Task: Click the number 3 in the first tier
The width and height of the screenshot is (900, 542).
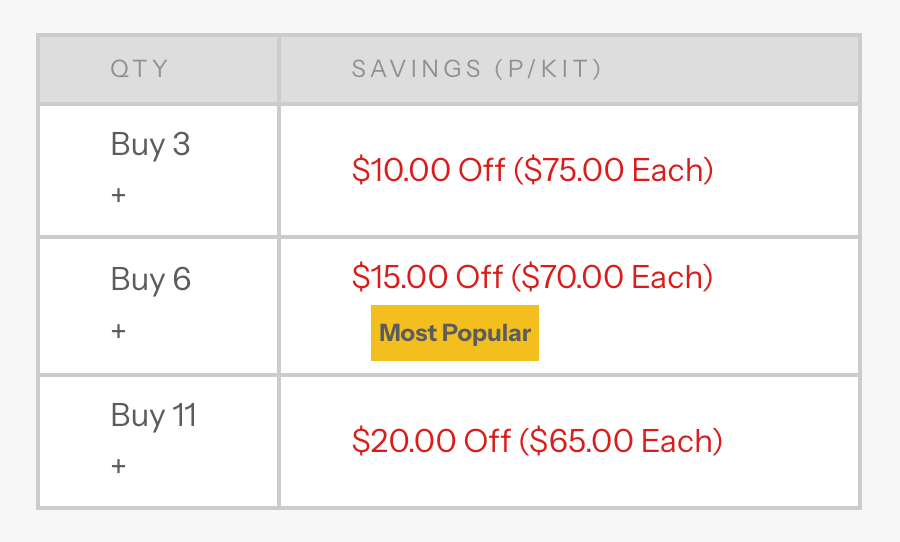Action: click(181, 145)
